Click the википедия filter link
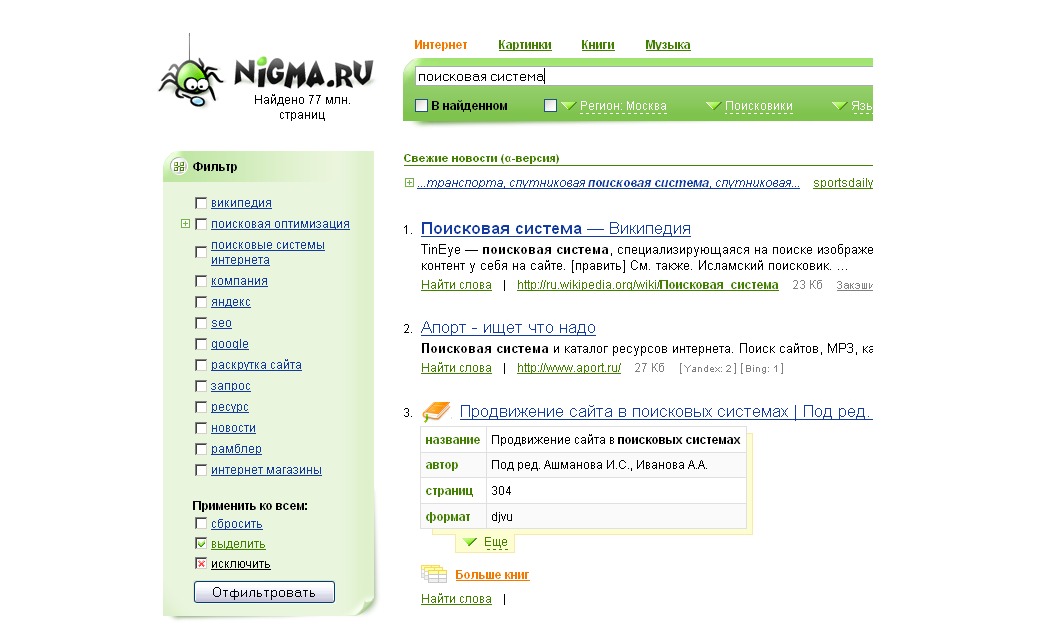 tap(241, 203)
